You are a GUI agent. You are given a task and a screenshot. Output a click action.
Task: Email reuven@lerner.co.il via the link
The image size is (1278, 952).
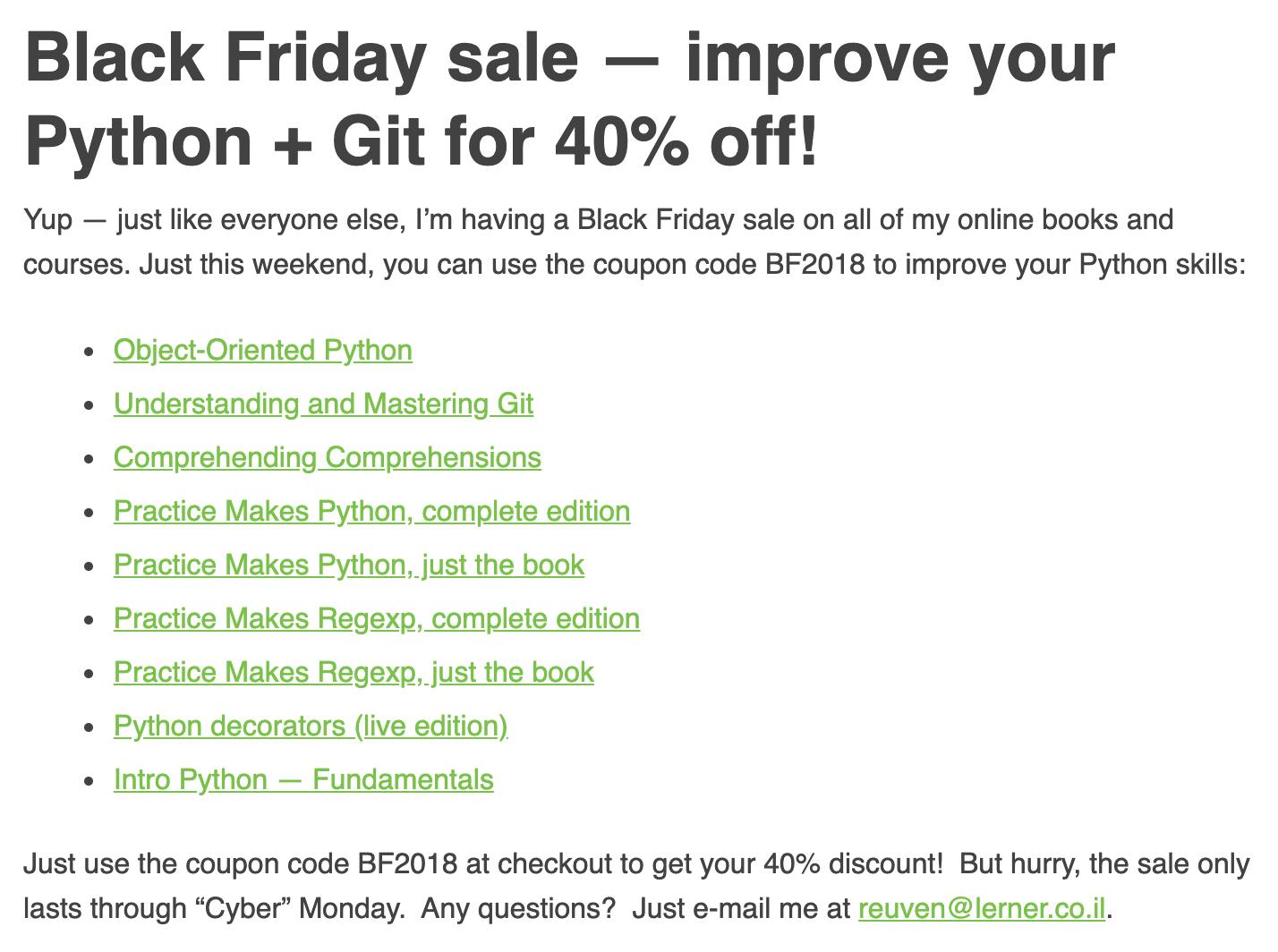click(983, 908)
